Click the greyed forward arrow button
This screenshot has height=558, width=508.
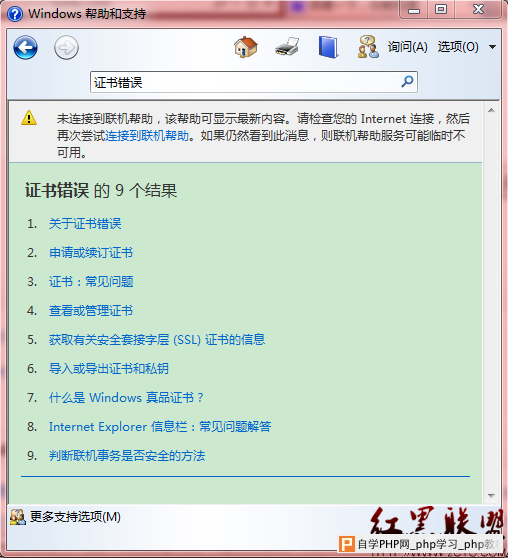click(x=66, y=47)
